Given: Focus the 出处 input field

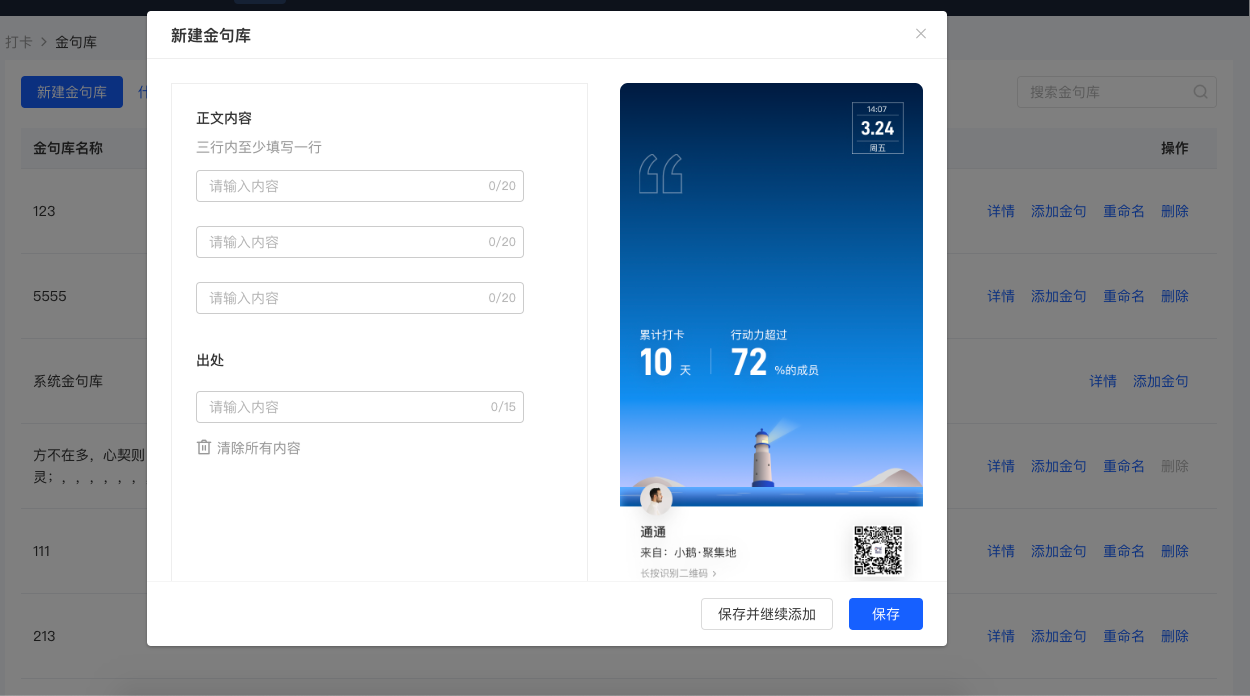Looking at the screenshot, I should [360, 407].
